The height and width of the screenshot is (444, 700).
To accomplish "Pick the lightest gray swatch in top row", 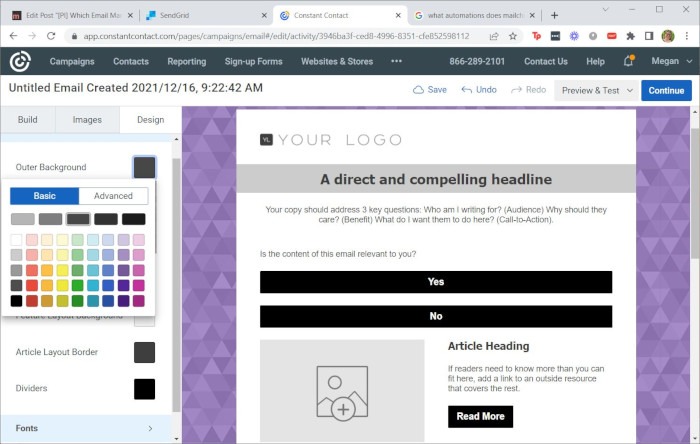I will [23, 219].
